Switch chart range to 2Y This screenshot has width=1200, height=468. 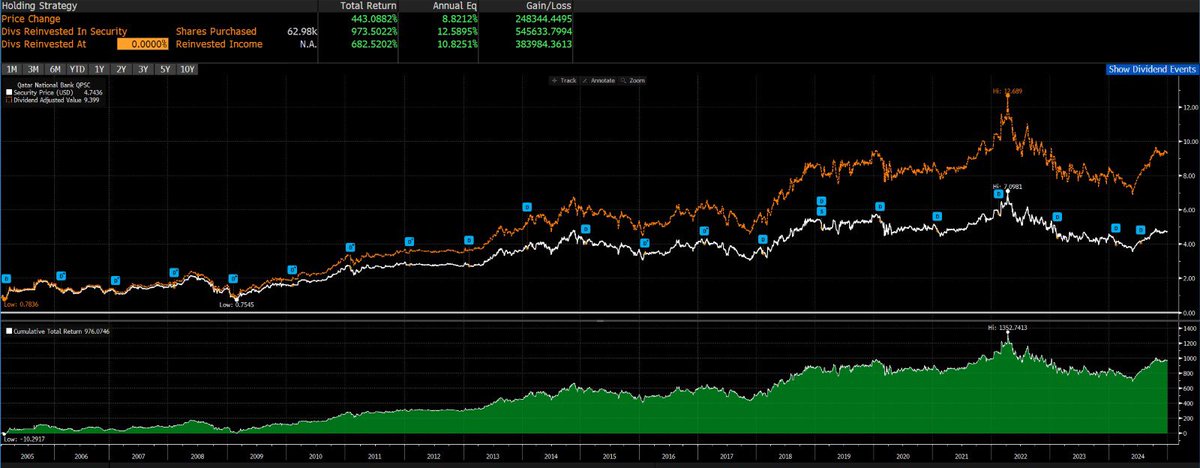[x=121, y=69]
